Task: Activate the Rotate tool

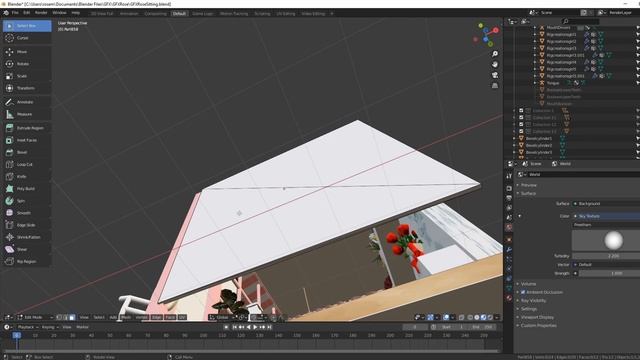Action: pos(27,64)
